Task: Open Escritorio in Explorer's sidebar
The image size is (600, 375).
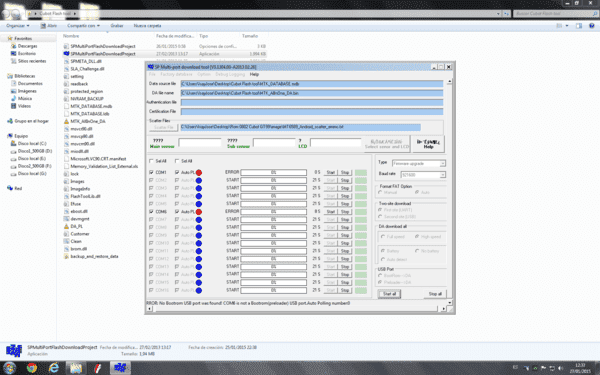Action: [x=27, y=54]
